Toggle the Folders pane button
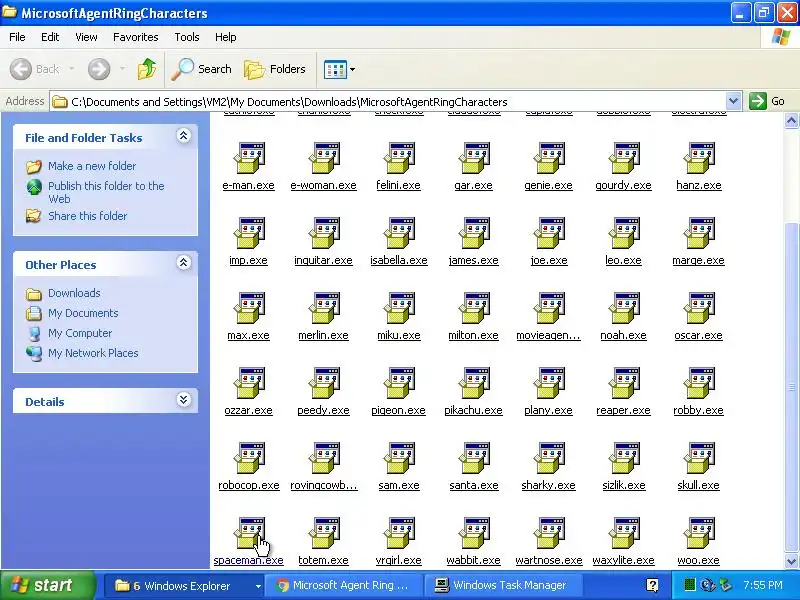 (x=276, y=69)
